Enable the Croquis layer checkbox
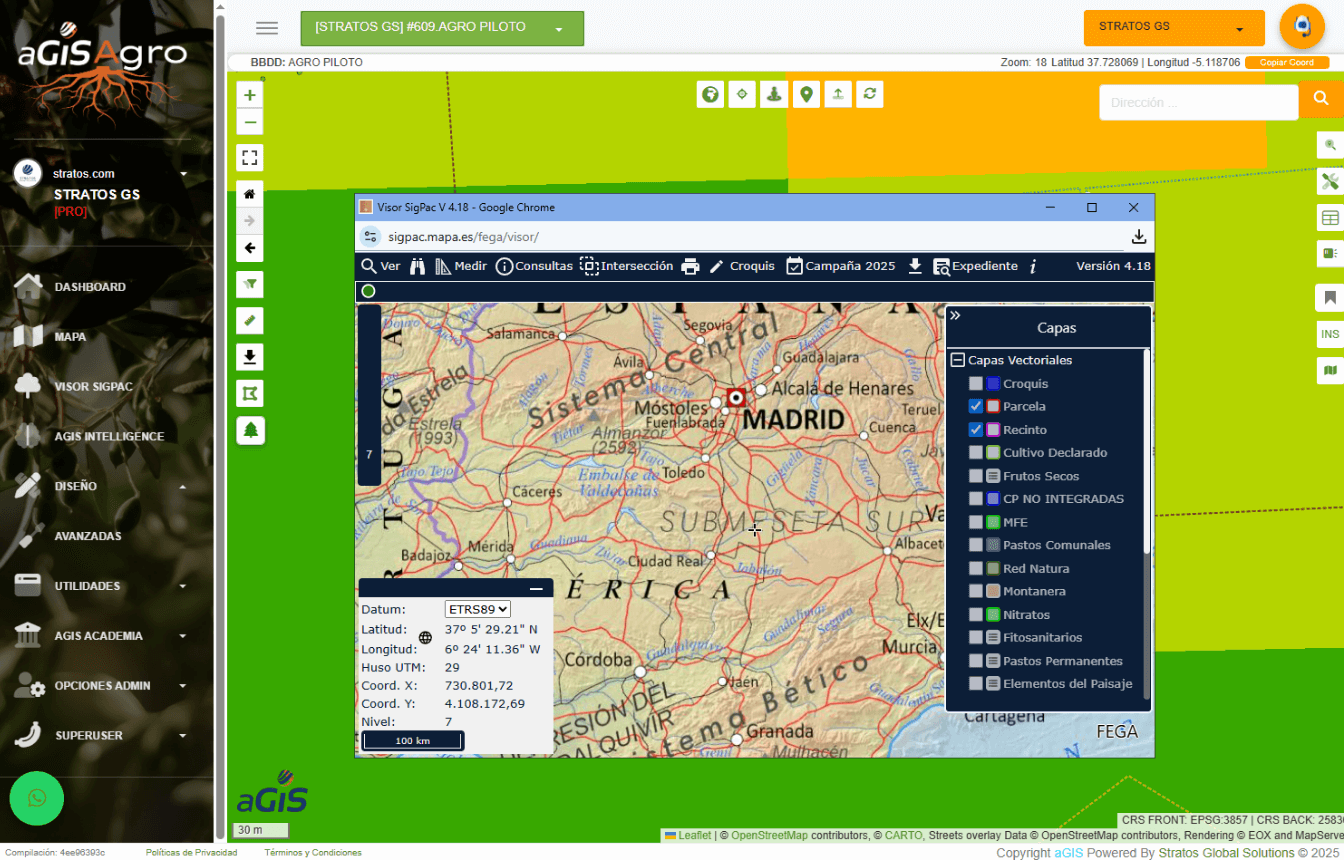 coord(975,383)
